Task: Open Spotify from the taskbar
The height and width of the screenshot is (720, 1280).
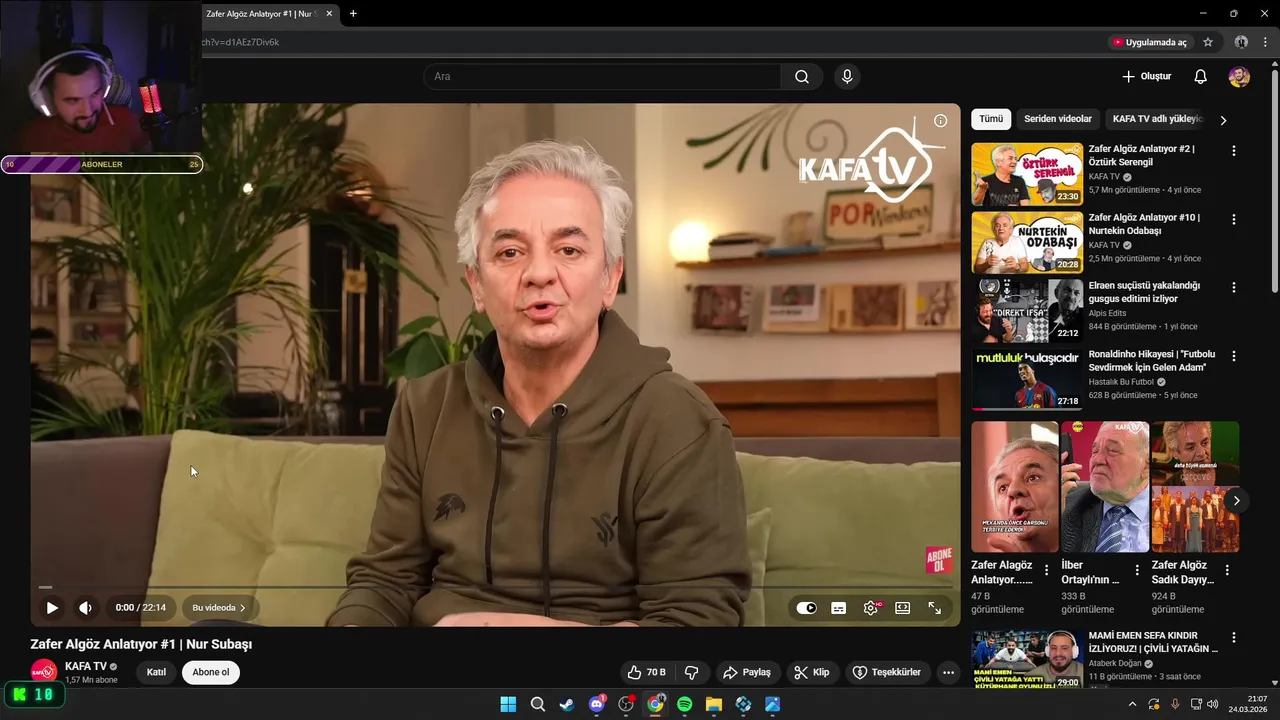Action: point(685,704)
